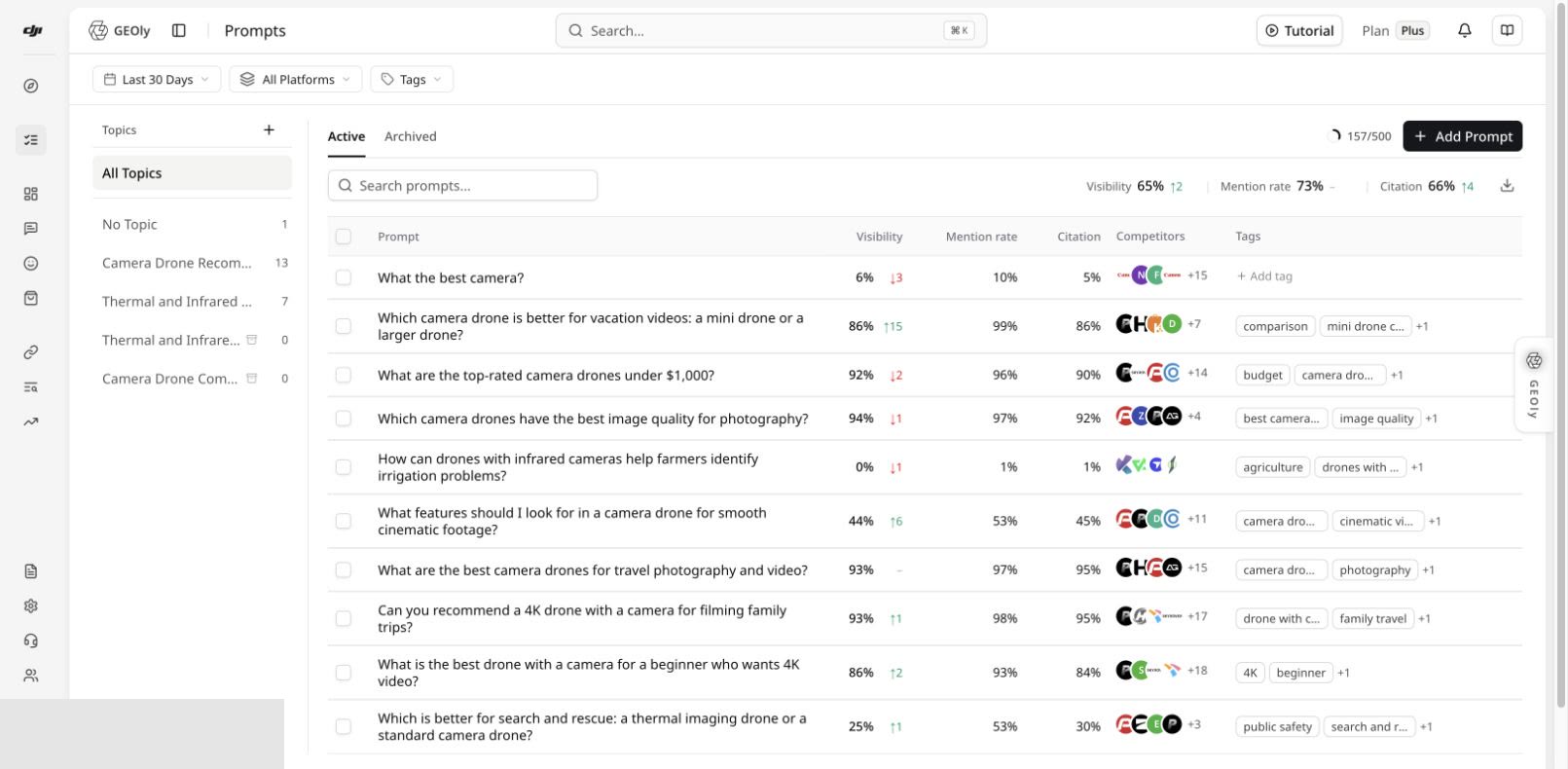The width and height of the screenshot is (1568, 769).
Task: Click the 157/500 prompt usage indicator
Action: (x=1360, y=136)
